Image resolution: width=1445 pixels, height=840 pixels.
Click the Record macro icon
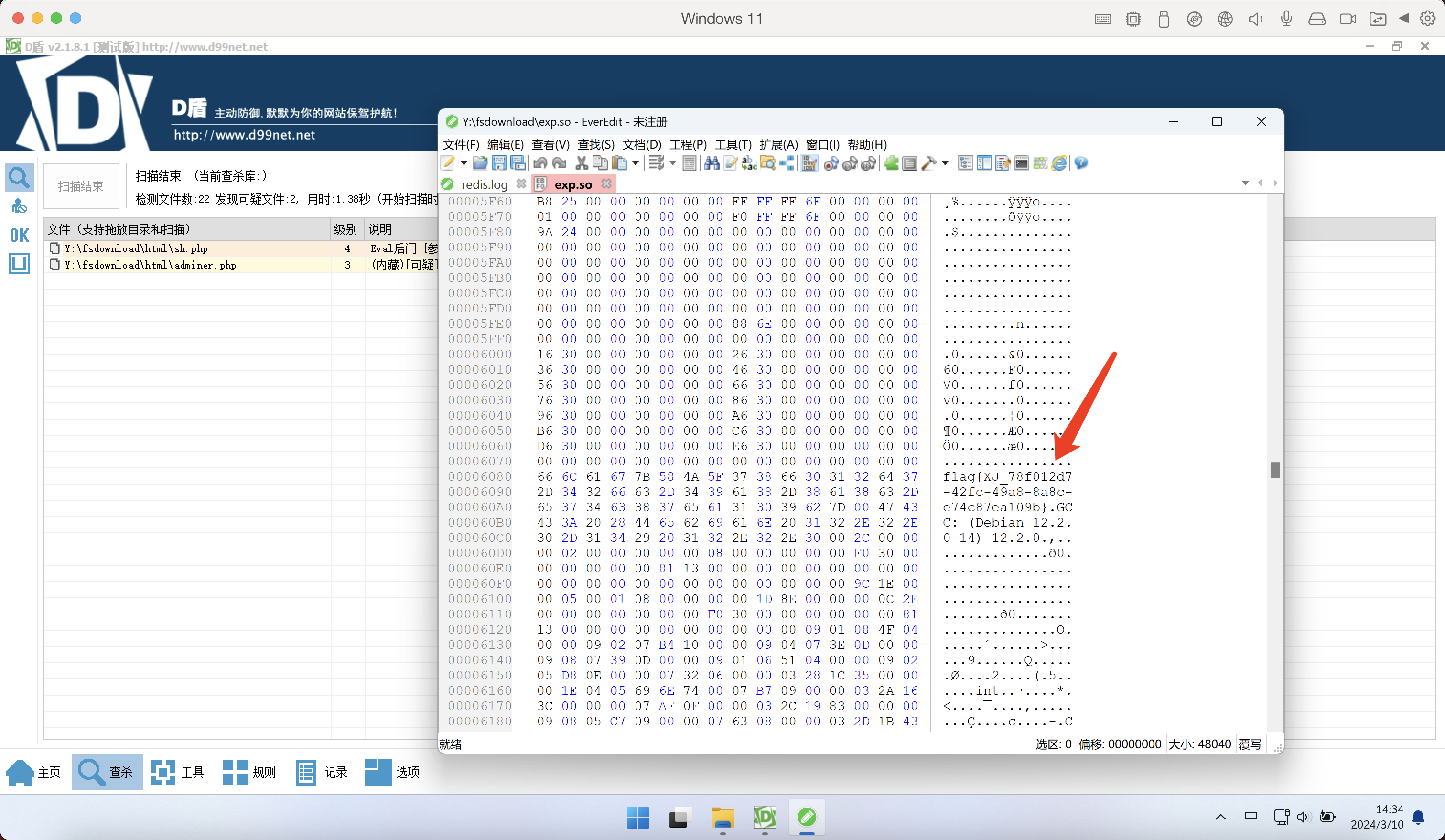point(831,163)
